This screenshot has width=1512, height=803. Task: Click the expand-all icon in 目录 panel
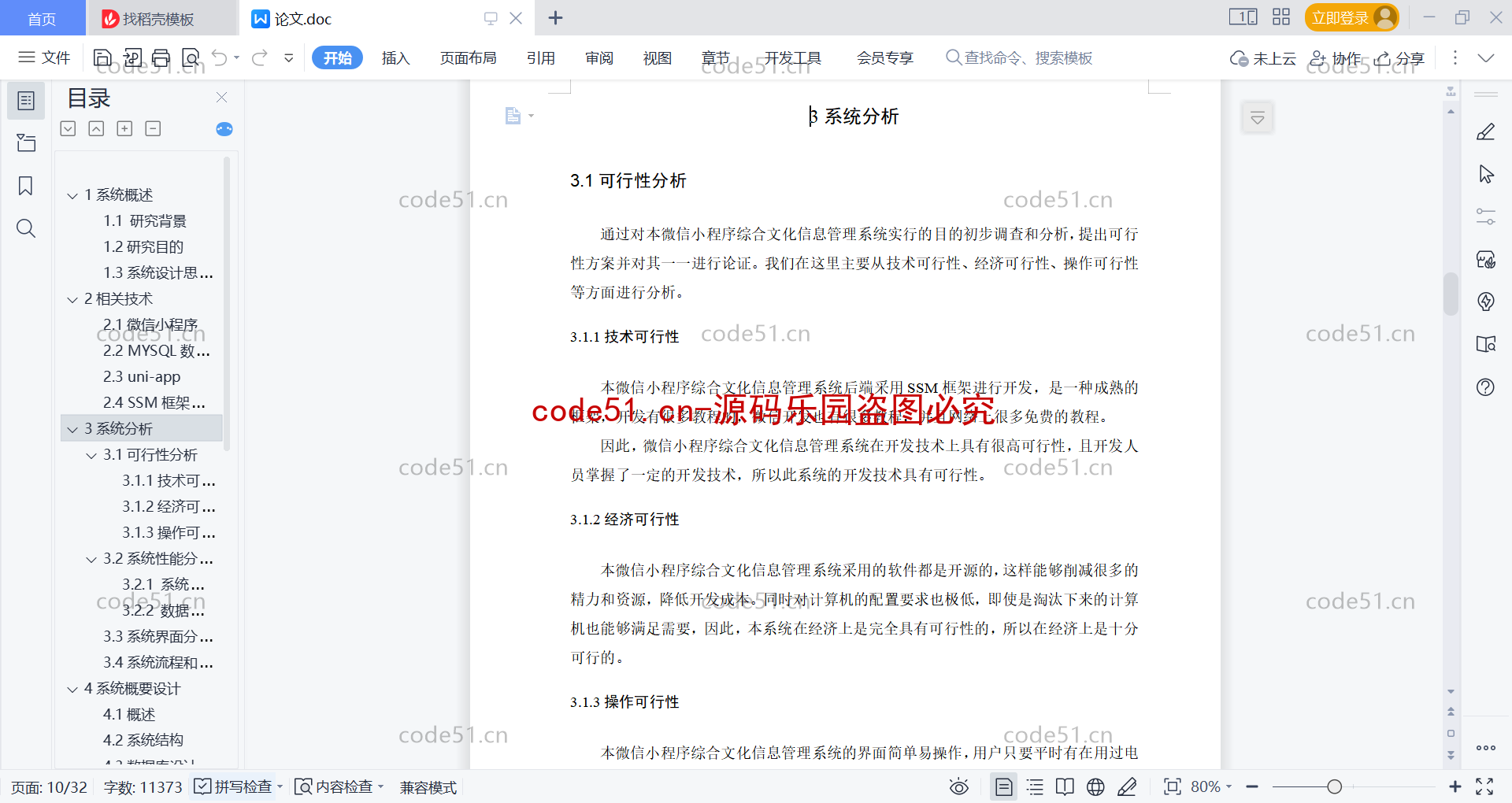[69, 128]
